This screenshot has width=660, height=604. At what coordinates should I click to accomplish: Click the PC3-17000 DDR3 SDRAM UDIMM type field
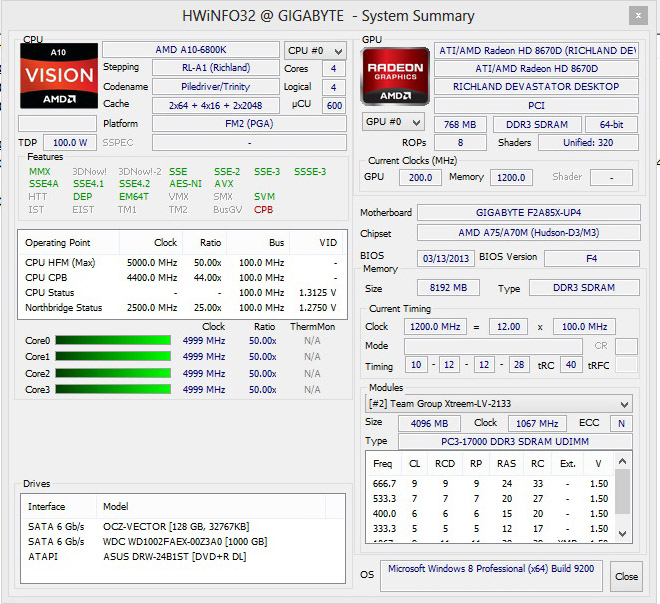515,442
